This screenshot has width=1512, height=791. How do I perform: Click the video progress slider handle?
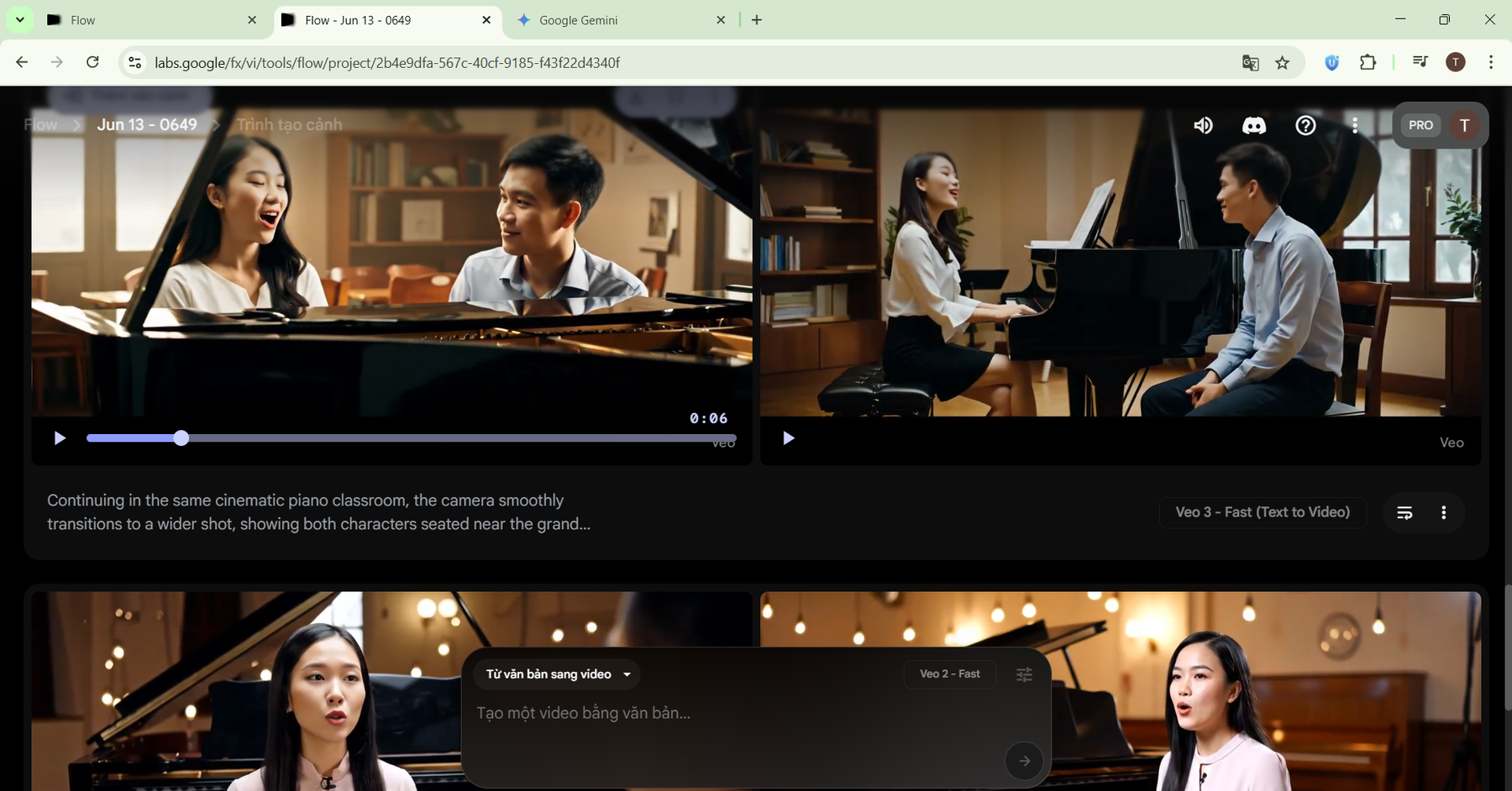point(181,438)
